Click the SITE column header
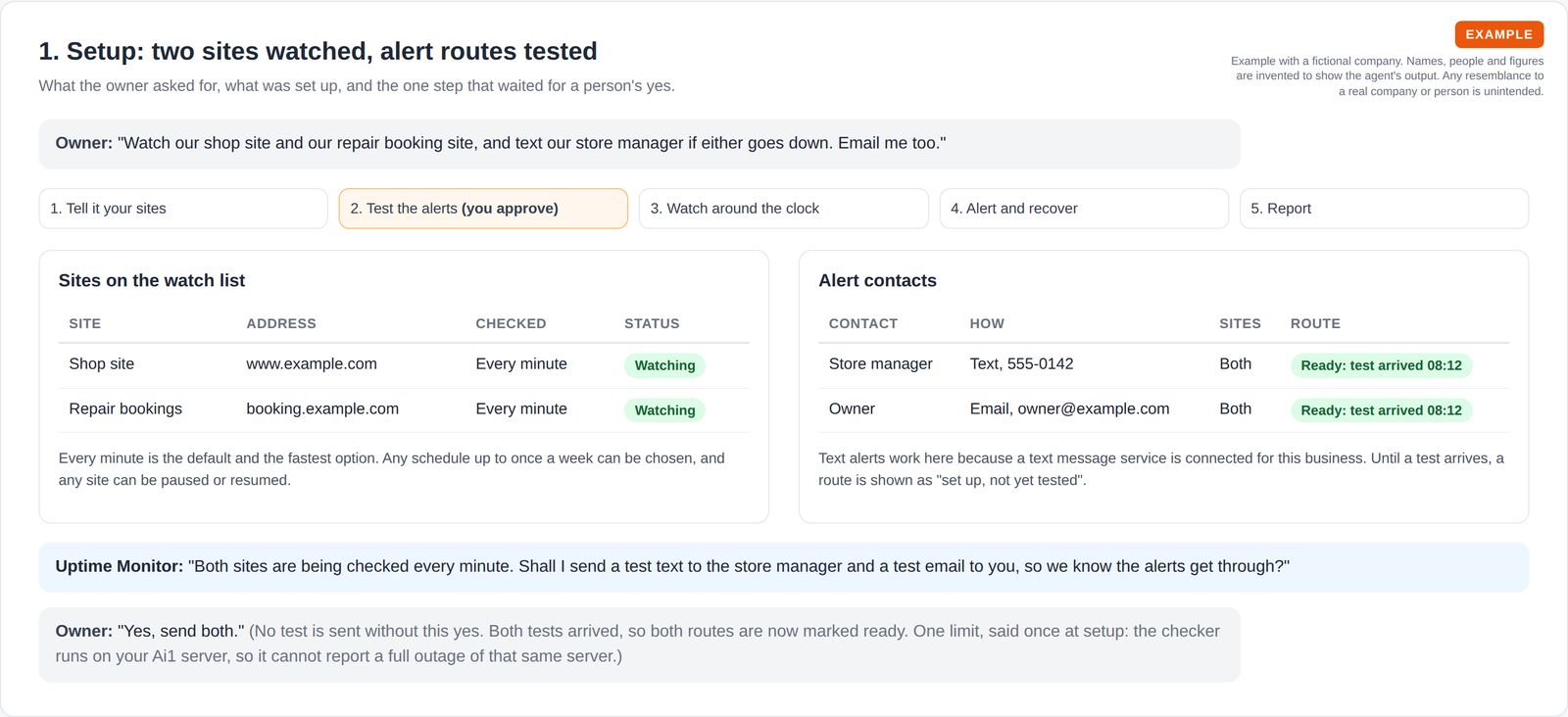The width and height of the screenshot is (1568, 717). click(x=85, y=324)
